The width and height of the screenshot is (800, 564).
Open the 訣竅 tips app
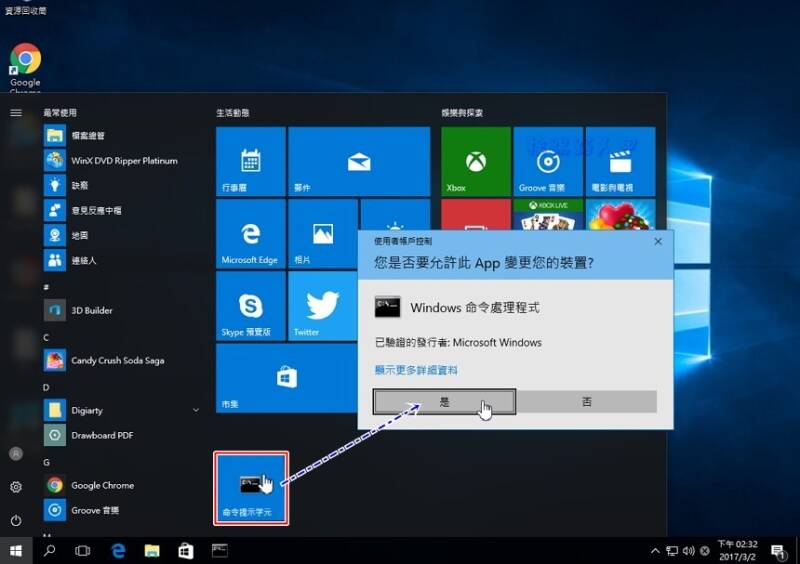[x=122, y=185]
